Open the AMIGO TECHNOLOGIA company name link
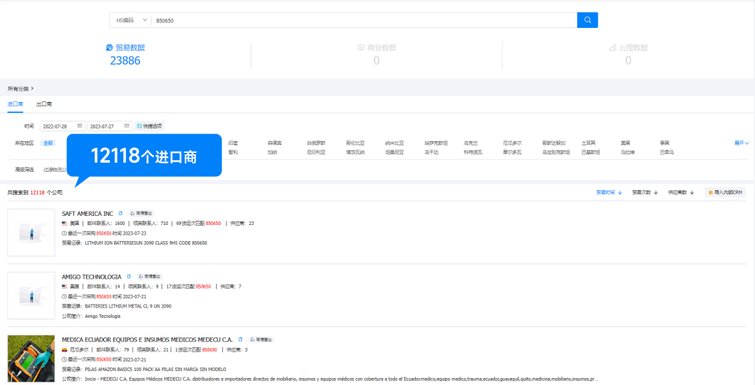Screen dimensions: 755x385 91,277
